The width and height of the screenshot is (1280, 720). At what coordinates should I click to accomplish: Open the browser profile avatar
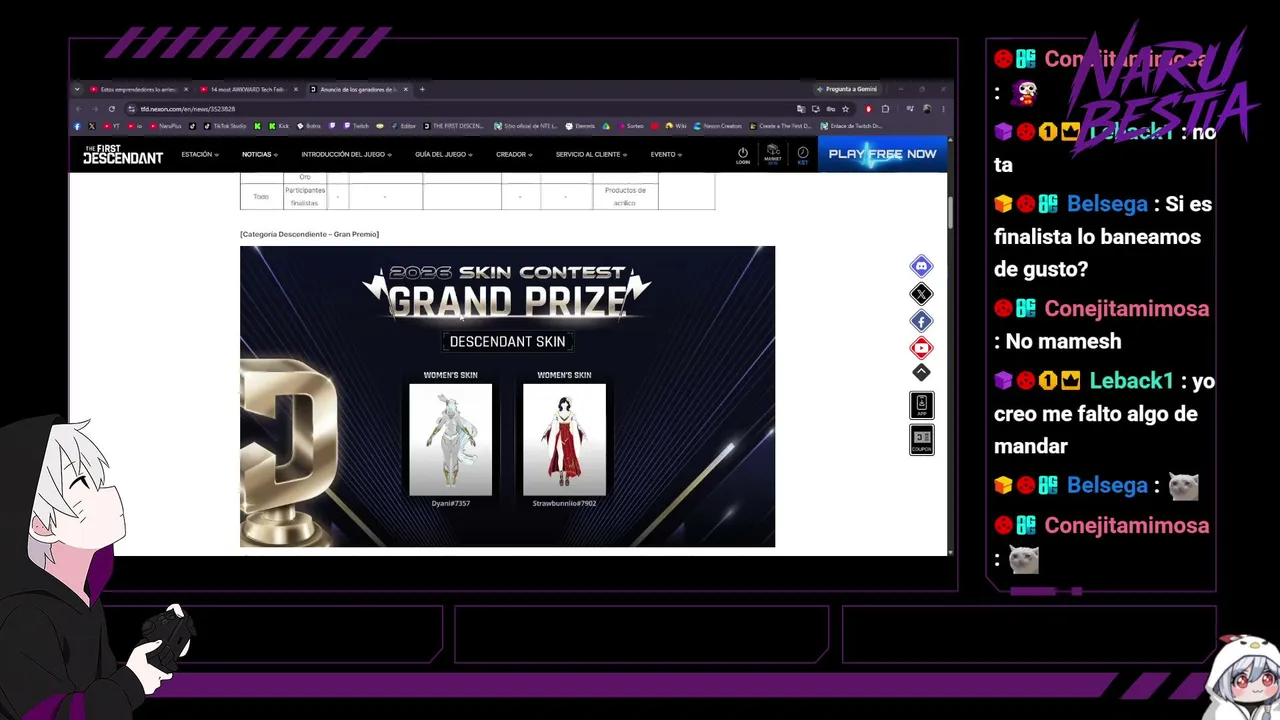(x=927, y=109)
